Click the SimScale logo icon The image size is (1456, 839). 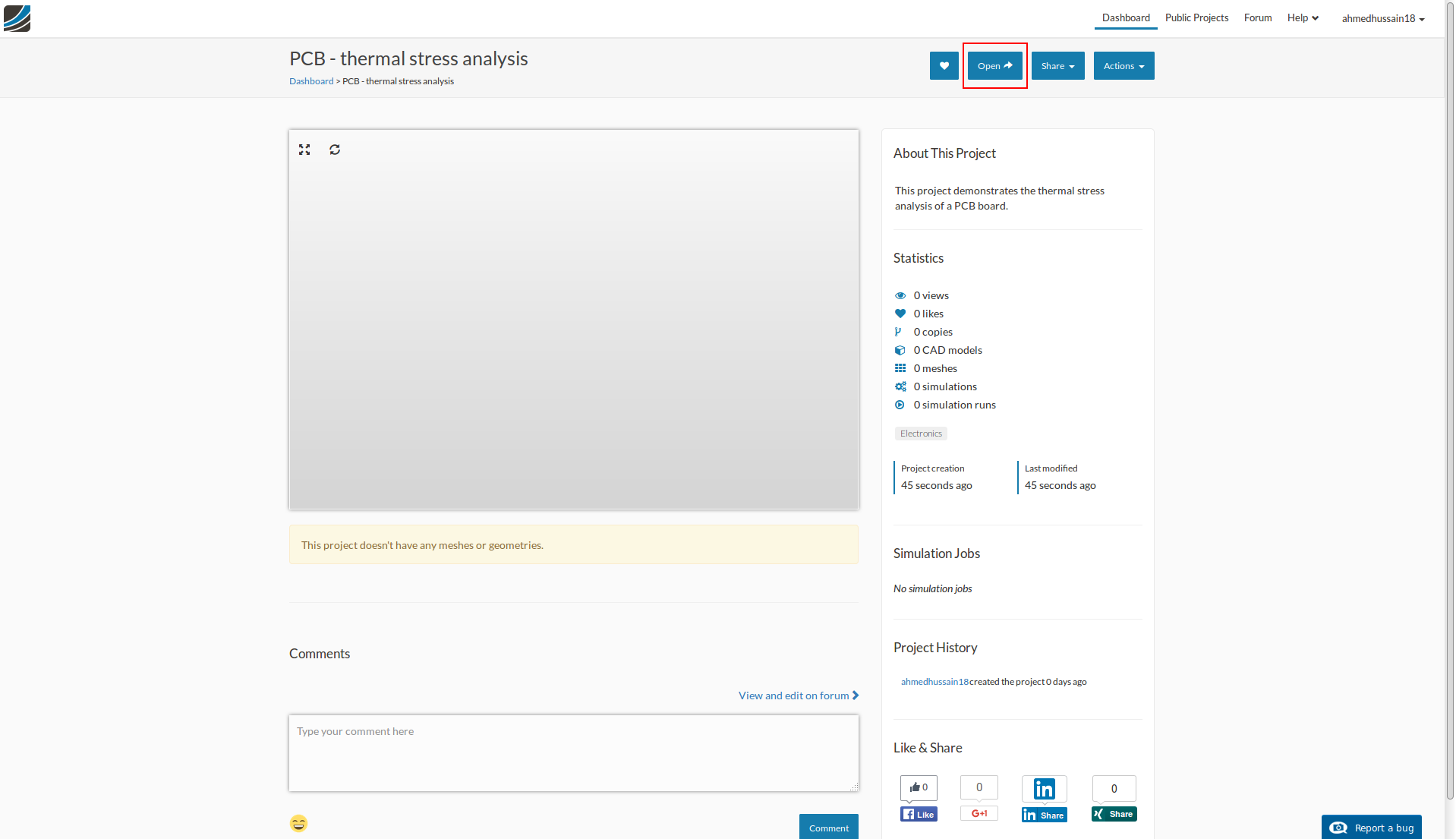pyautogui.click(x=17, y=18)
